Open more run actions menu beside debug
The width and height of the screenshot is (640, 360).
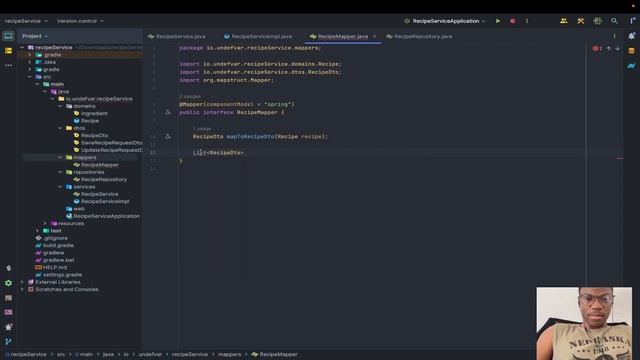click(x=527, y=21)
